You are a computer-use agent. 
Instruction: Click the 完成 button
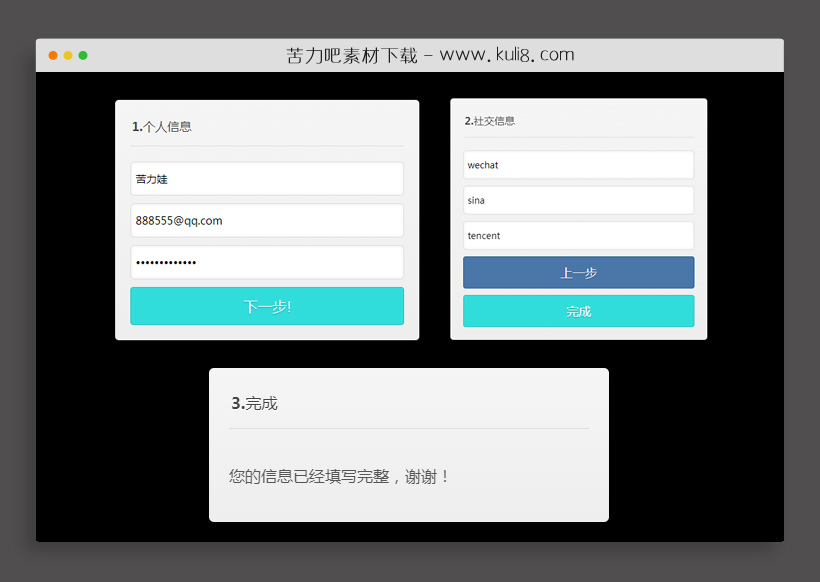(x=578, y=311)
